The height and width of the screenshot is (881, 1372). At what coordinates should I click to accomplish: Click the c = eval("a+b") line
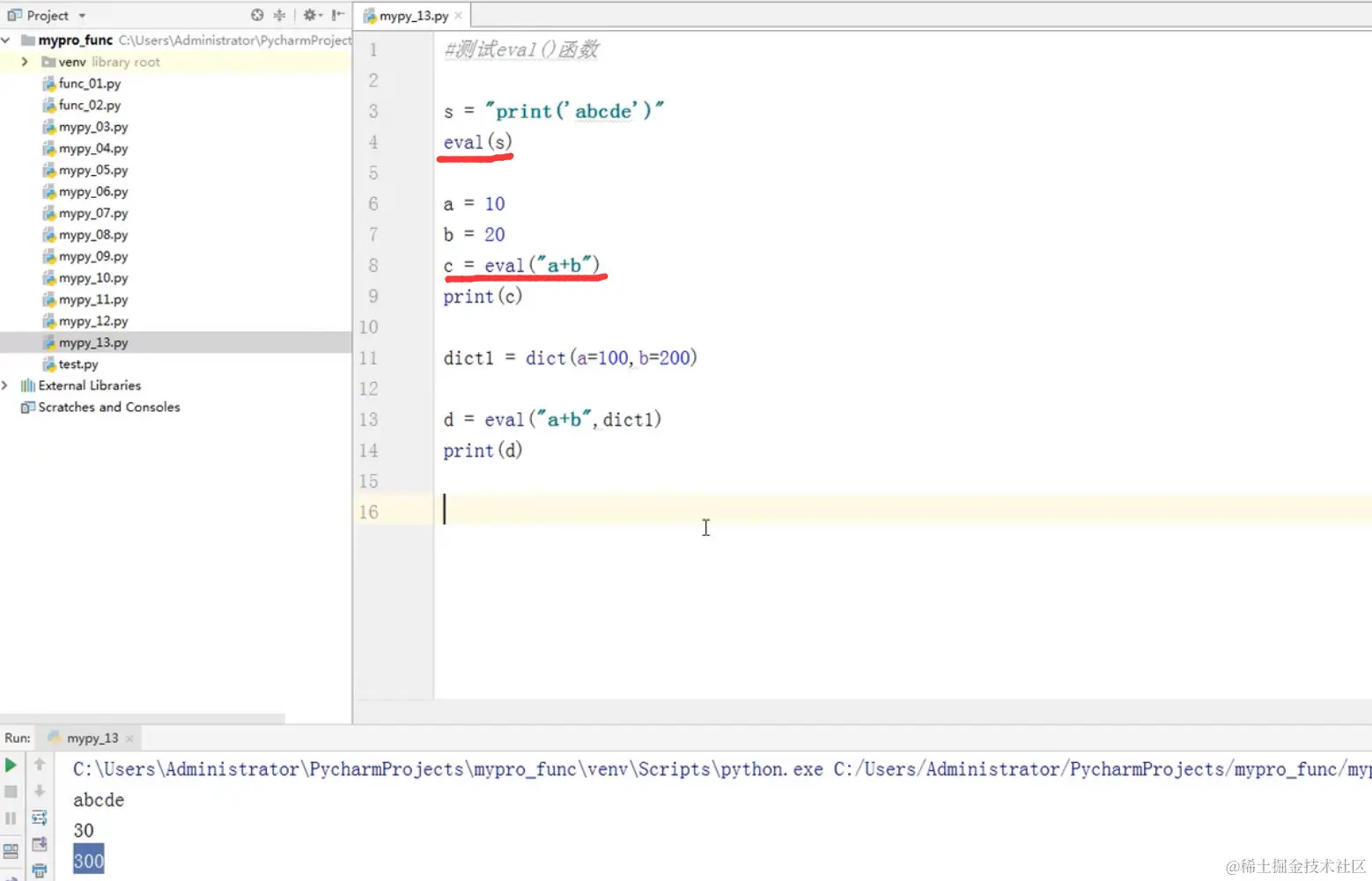(521, 265)
